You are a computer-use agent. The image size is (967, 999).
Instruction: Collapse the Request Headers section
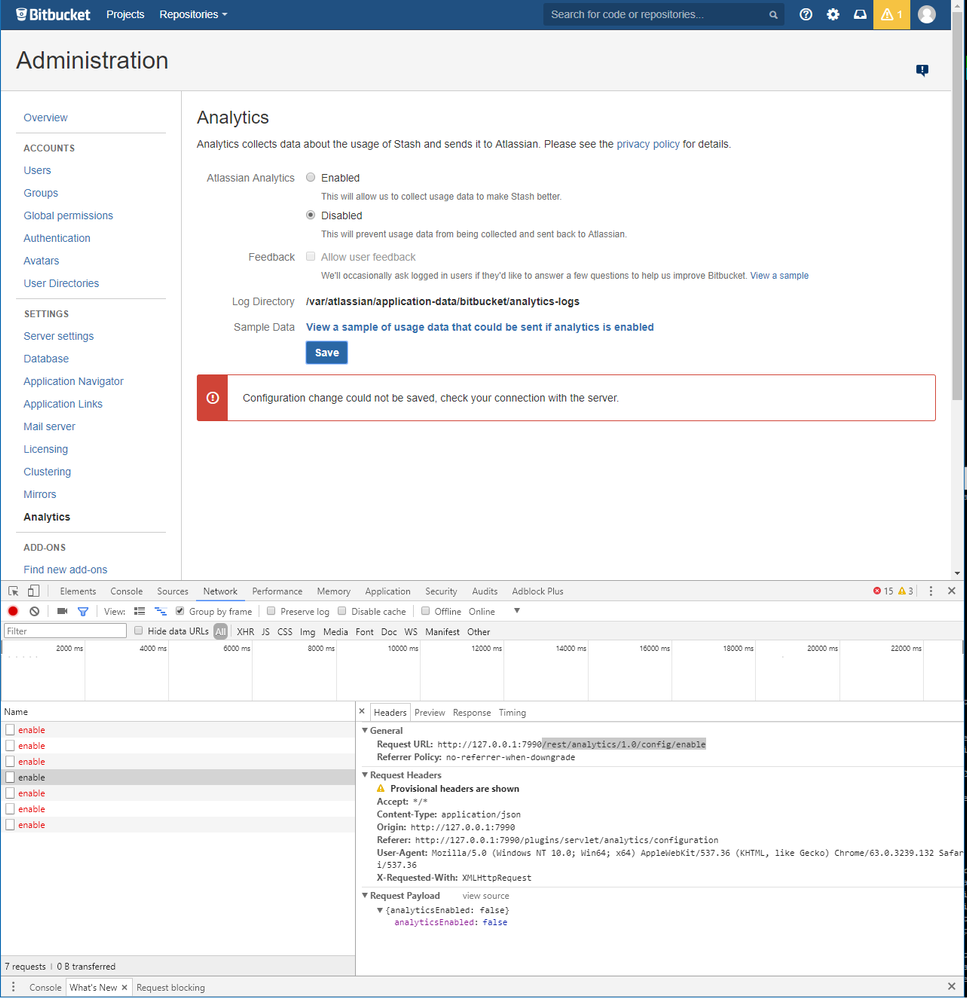tap(365, 775)
